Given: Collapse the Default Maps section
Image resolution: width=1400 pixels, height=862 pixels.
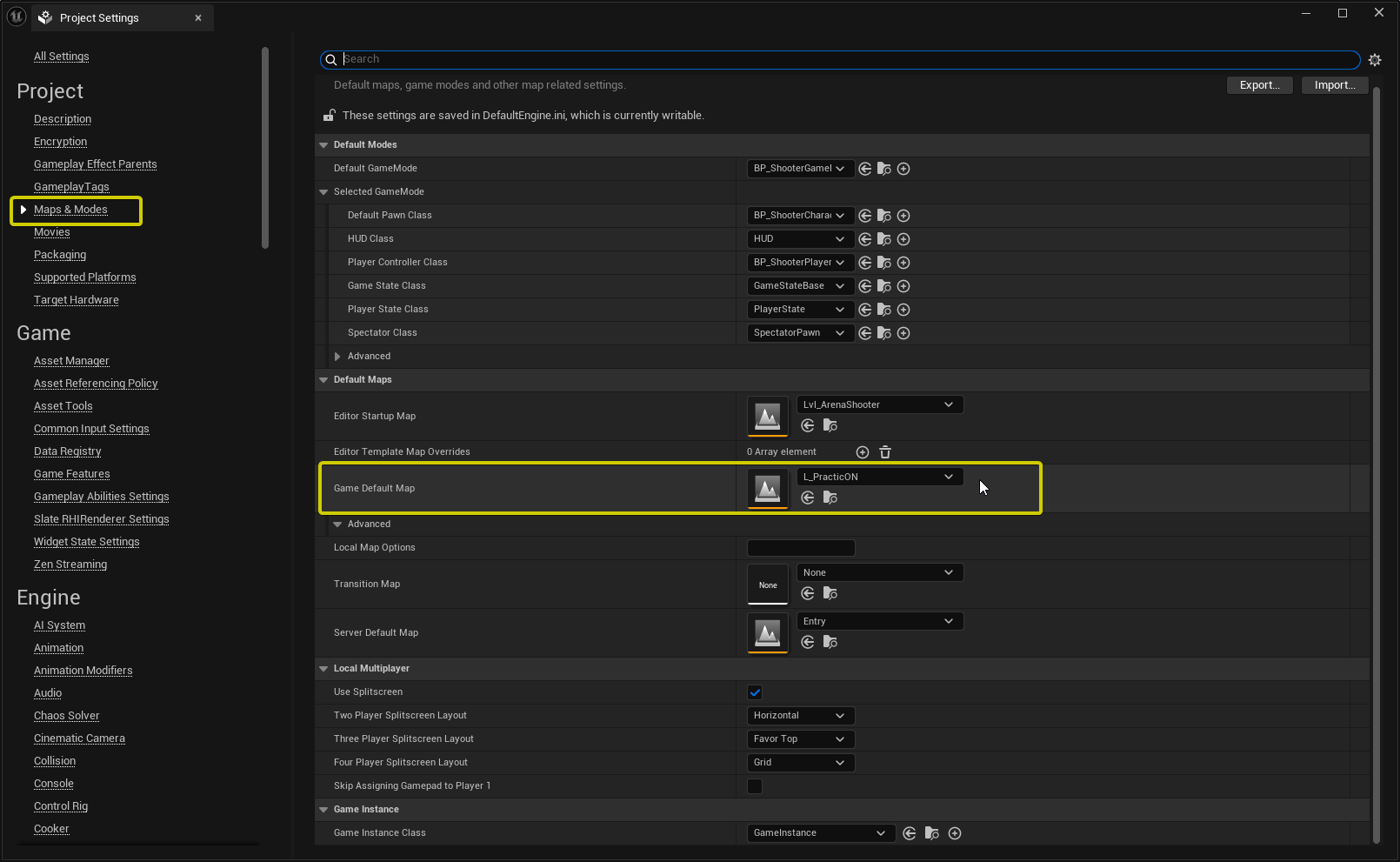Looking at the screenshot, I should (323, 380).
